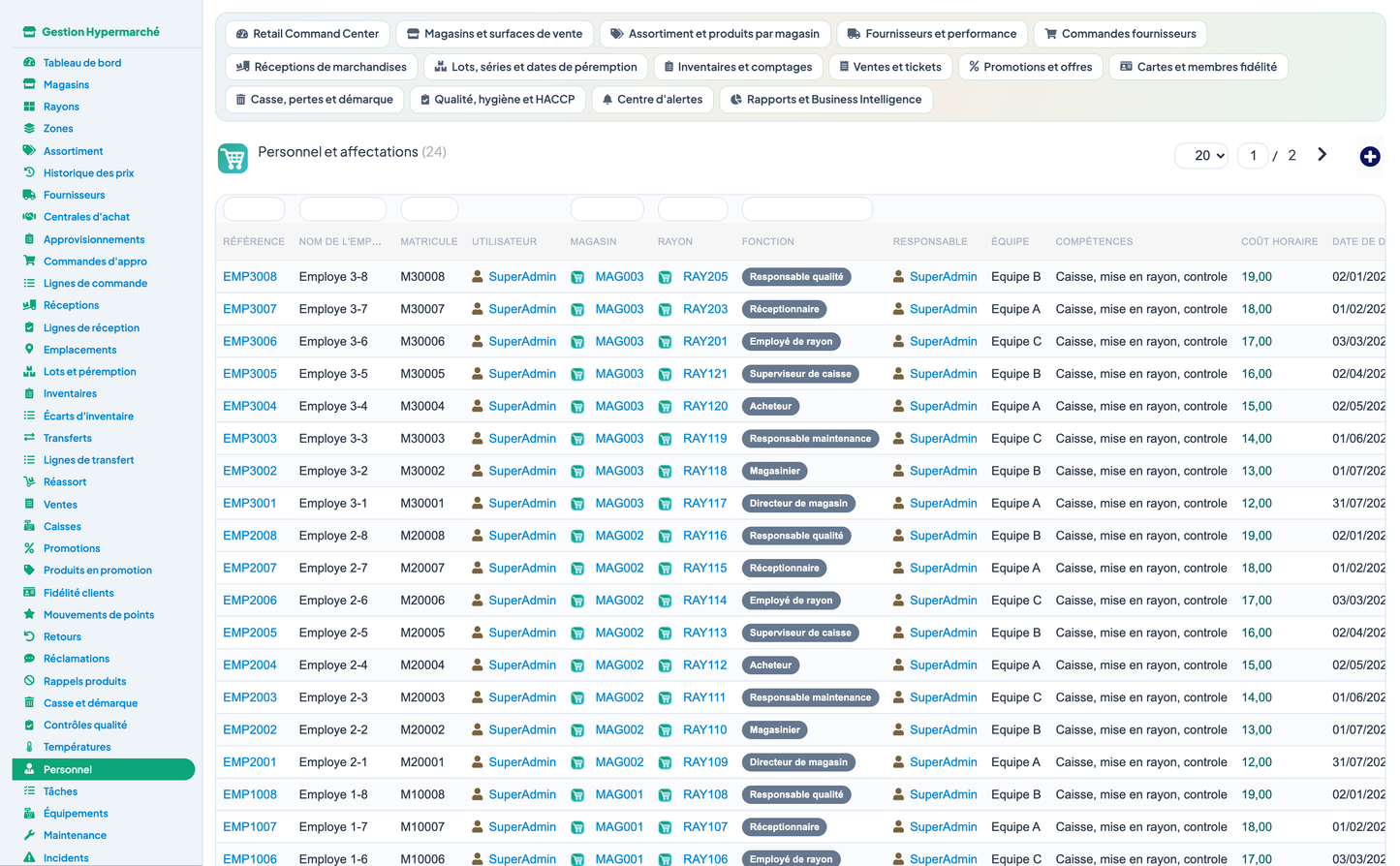1400x866 pixels.
Task: Open Qualité, hygiène et HACCP tab
Action: 497,99
